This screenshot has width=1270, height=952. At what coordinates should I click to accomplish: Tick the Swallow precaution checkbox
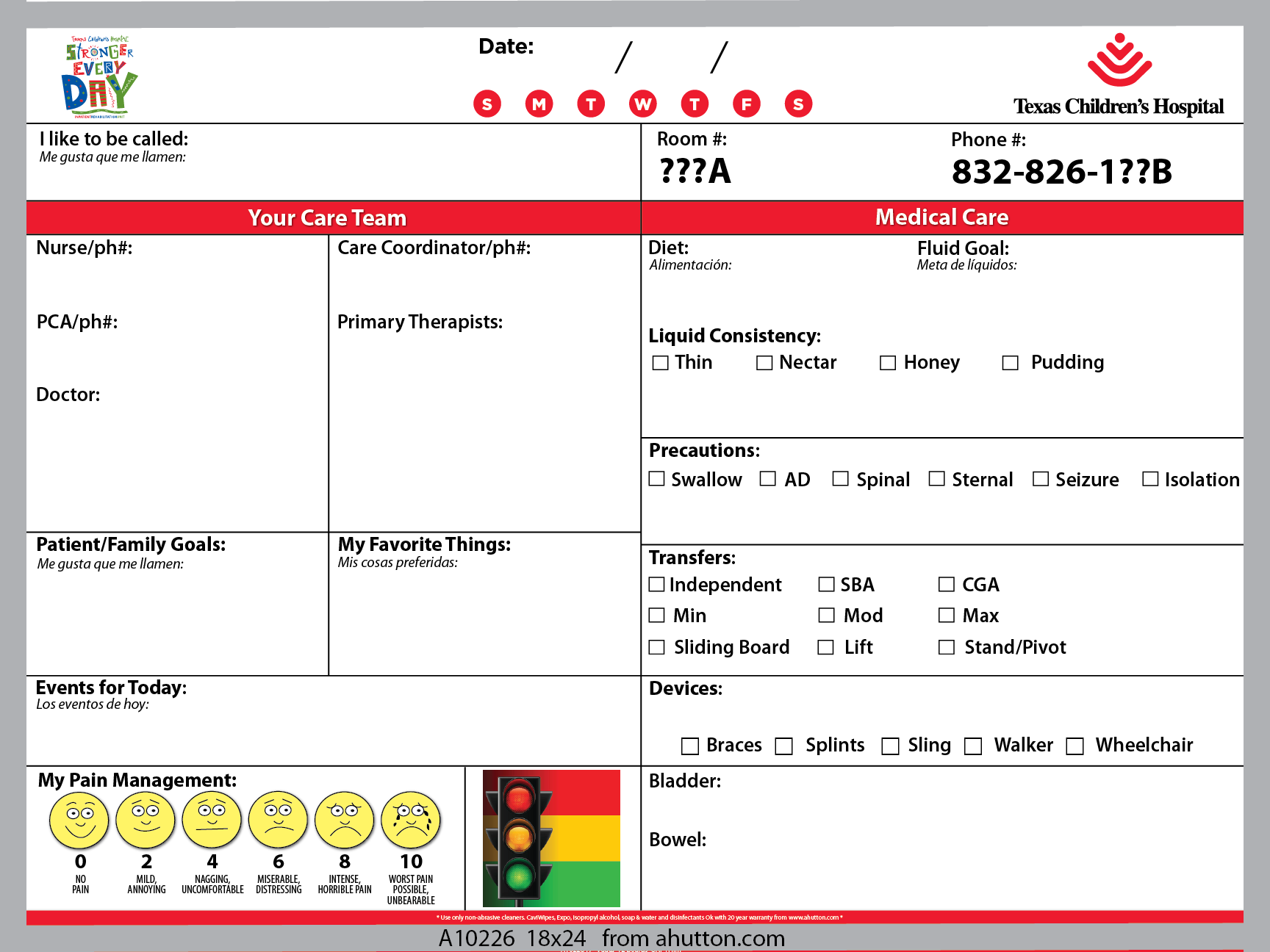(x=657, y=479)
